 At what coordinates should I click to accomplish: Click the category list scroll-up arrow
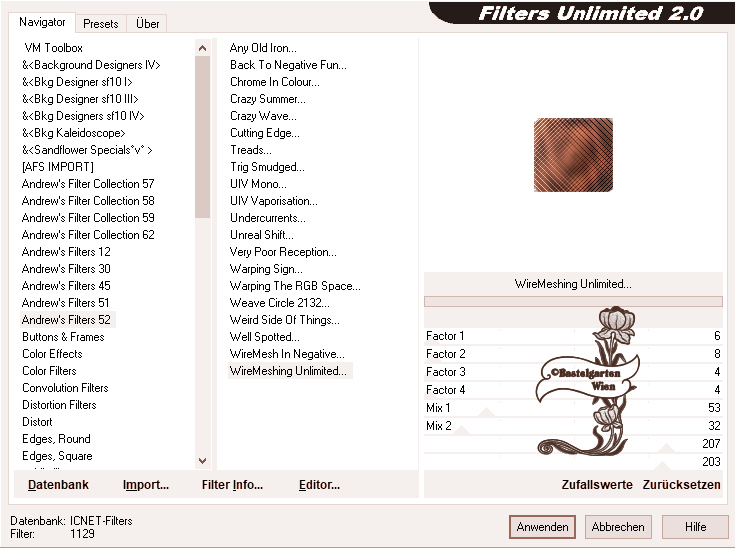pos(202,48)
